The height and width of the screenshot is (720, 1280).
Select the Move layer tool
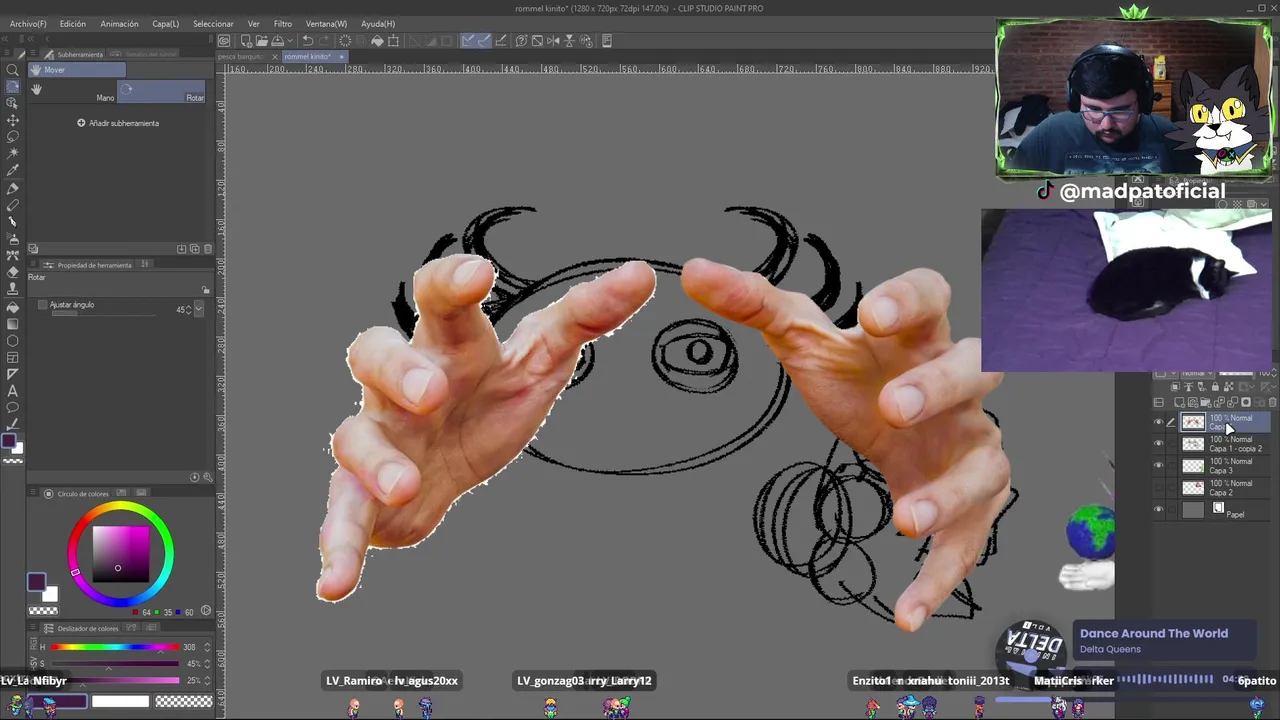point(13,120)
